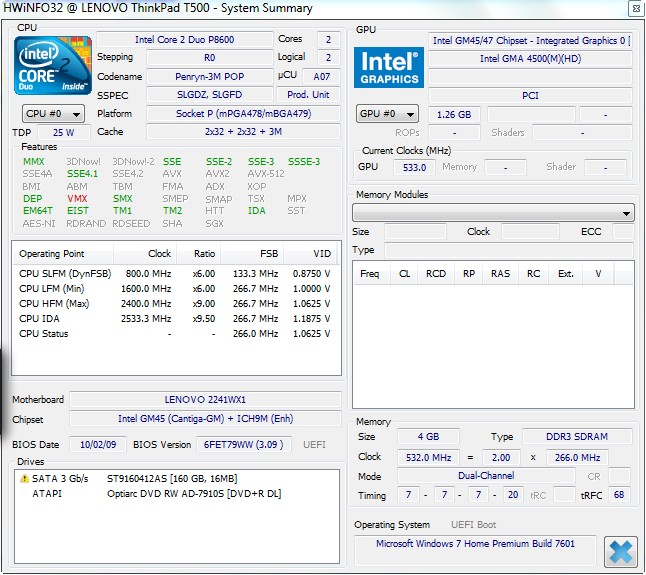Click the BIOS date 10/02/09 field
The image size is (646, 575).
click(x=98, y=444)
